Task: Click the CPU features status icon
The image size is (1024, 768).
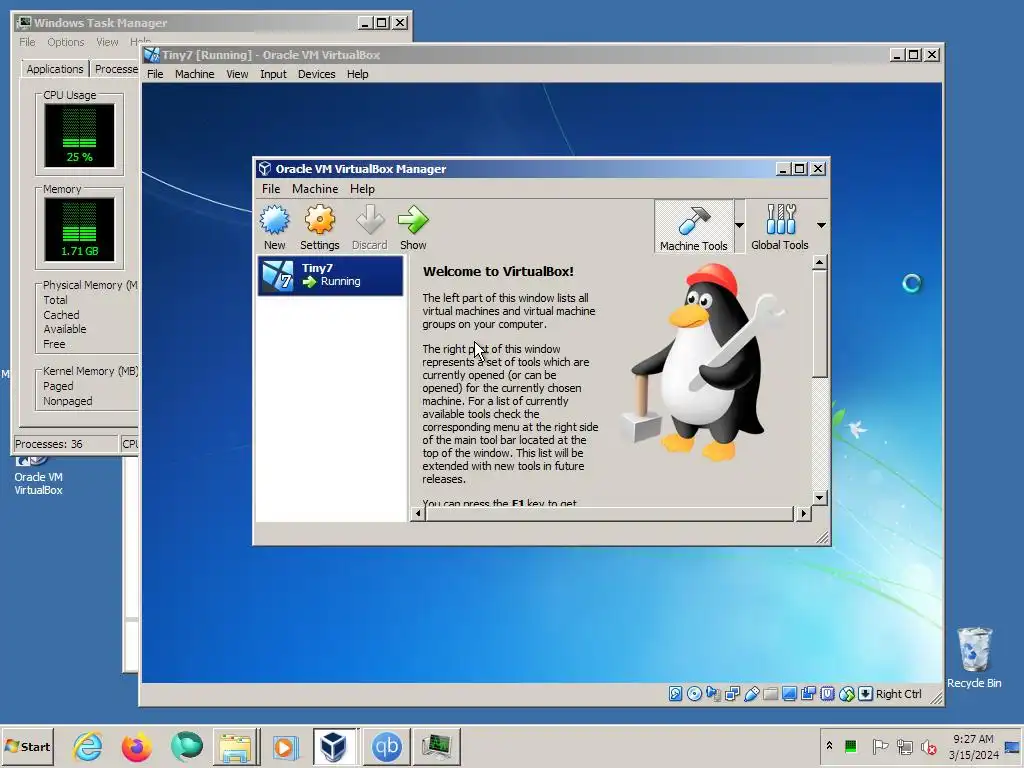Action: point(827,694)
